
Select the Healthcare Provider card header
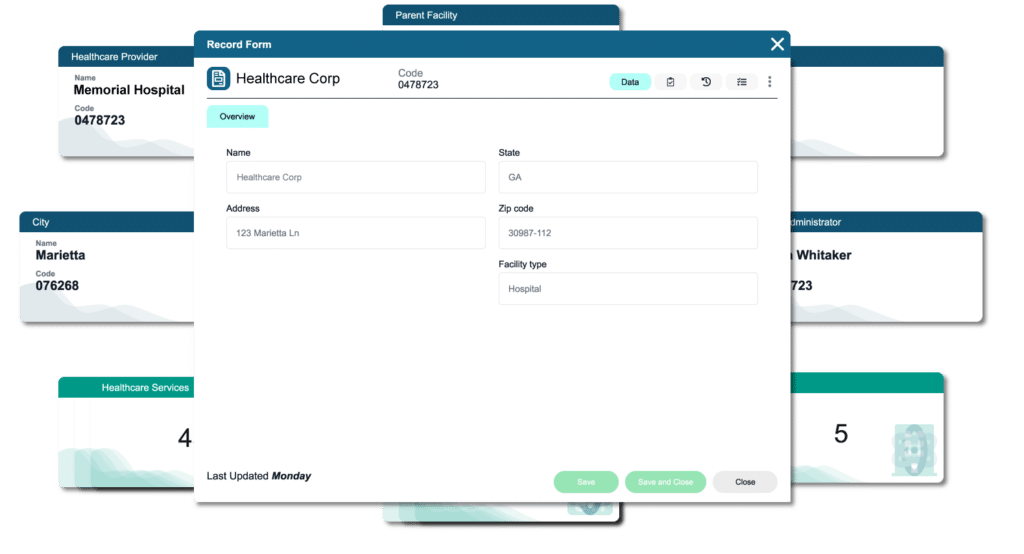click(126, 56)
